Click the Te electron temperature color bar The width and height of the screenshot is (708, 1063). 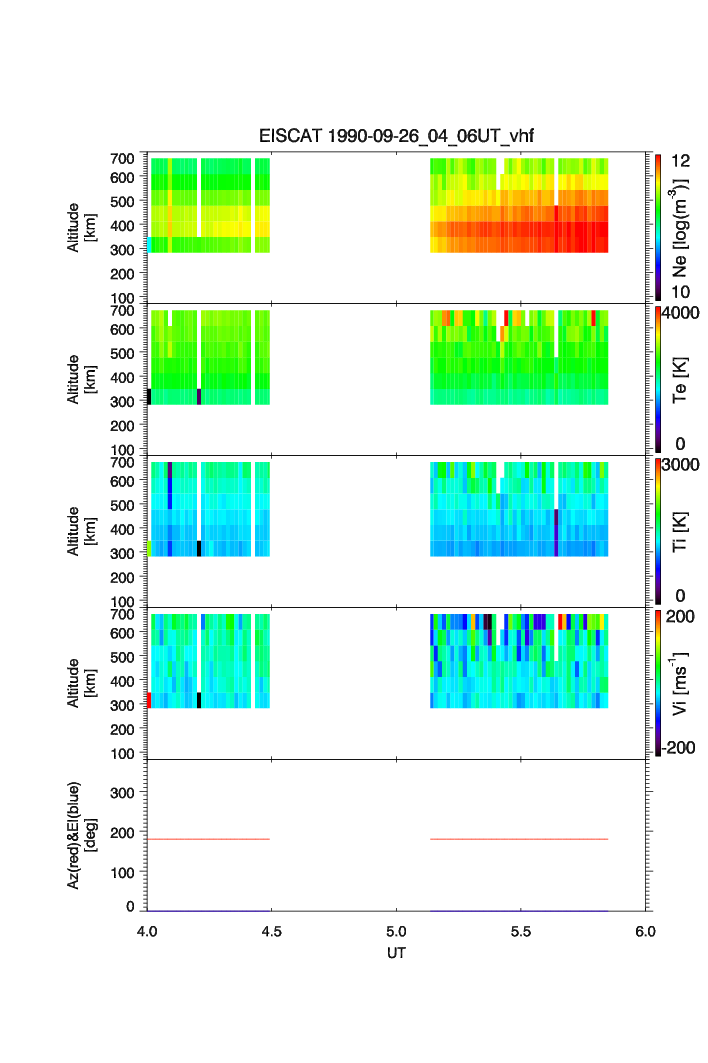click(658, 380)
